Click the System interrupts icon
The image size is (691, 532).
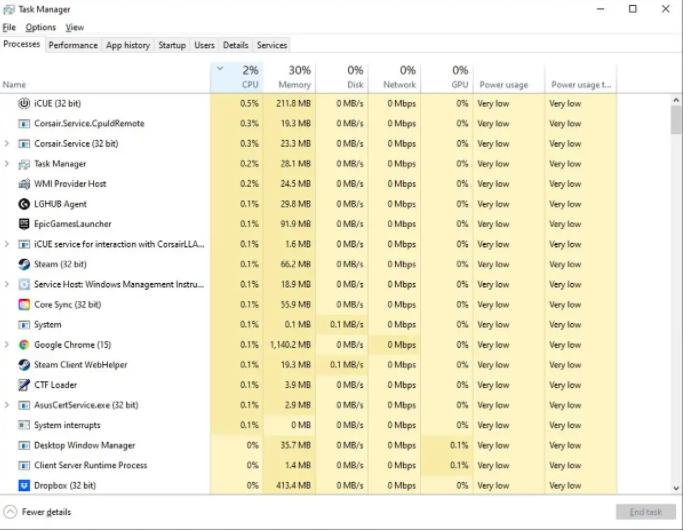pos(24,425)
